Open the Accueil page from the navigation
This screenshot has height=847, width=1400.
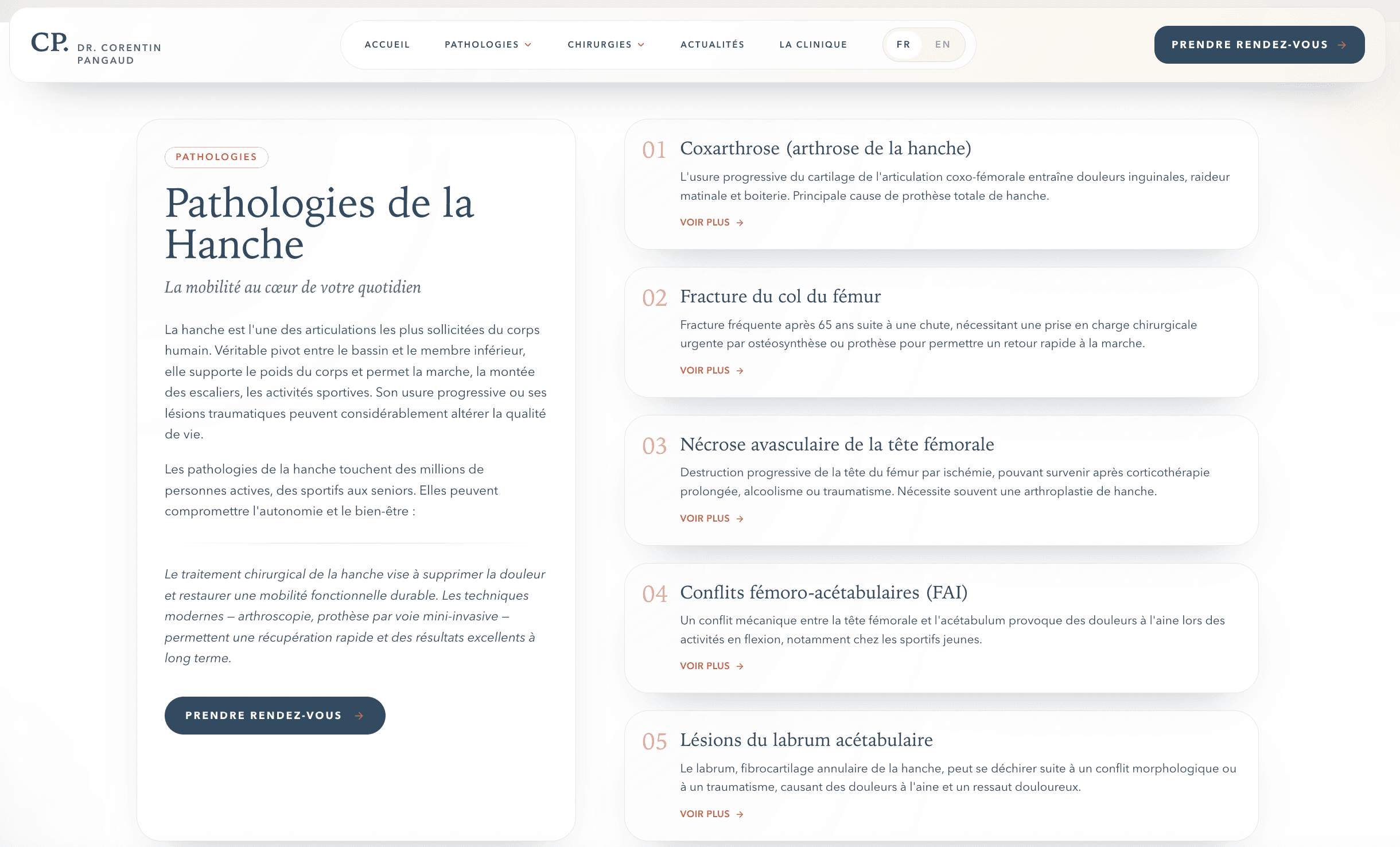(387, 44)
